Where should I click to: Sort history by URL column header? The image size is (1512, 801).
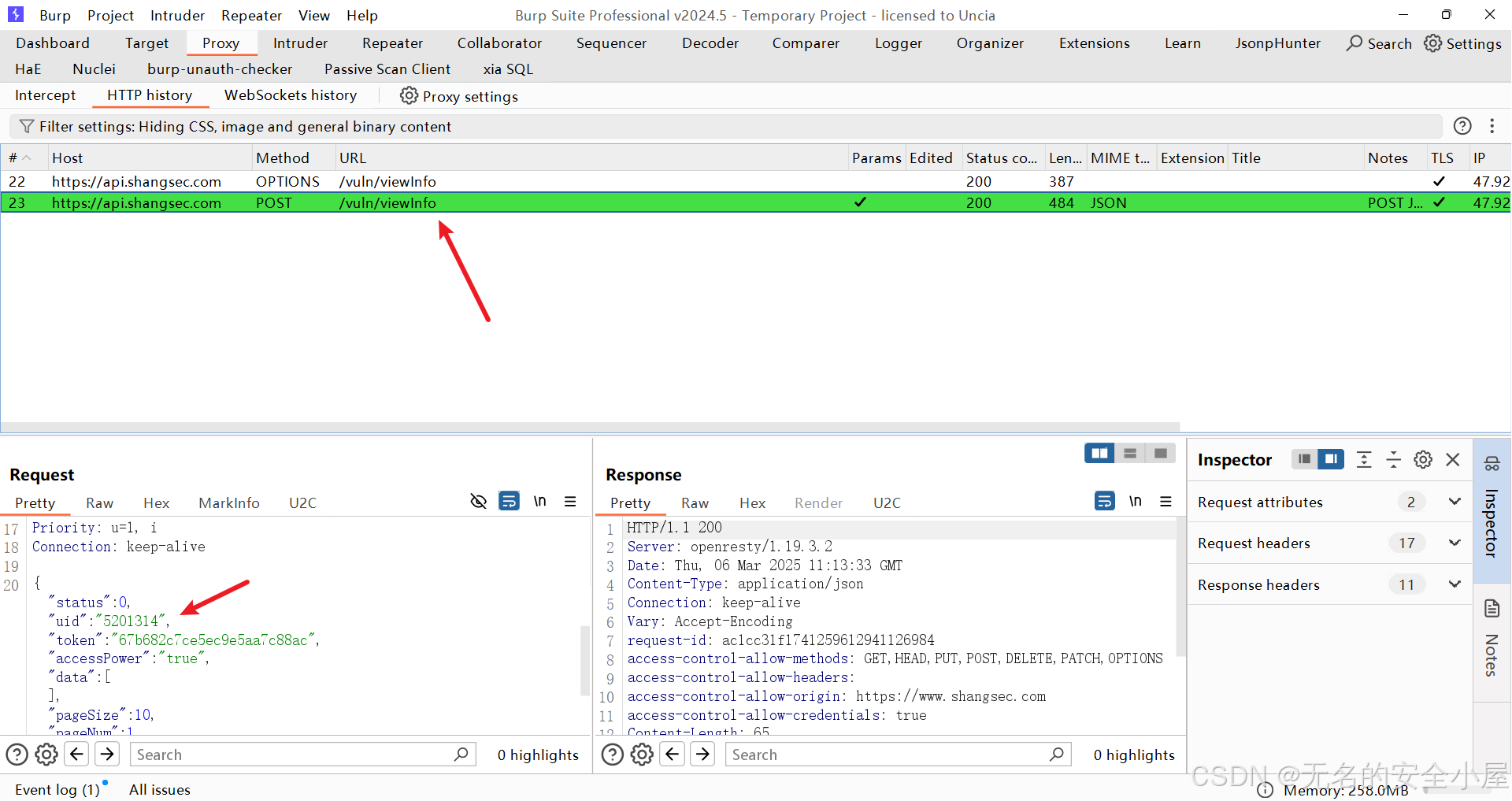591,158
